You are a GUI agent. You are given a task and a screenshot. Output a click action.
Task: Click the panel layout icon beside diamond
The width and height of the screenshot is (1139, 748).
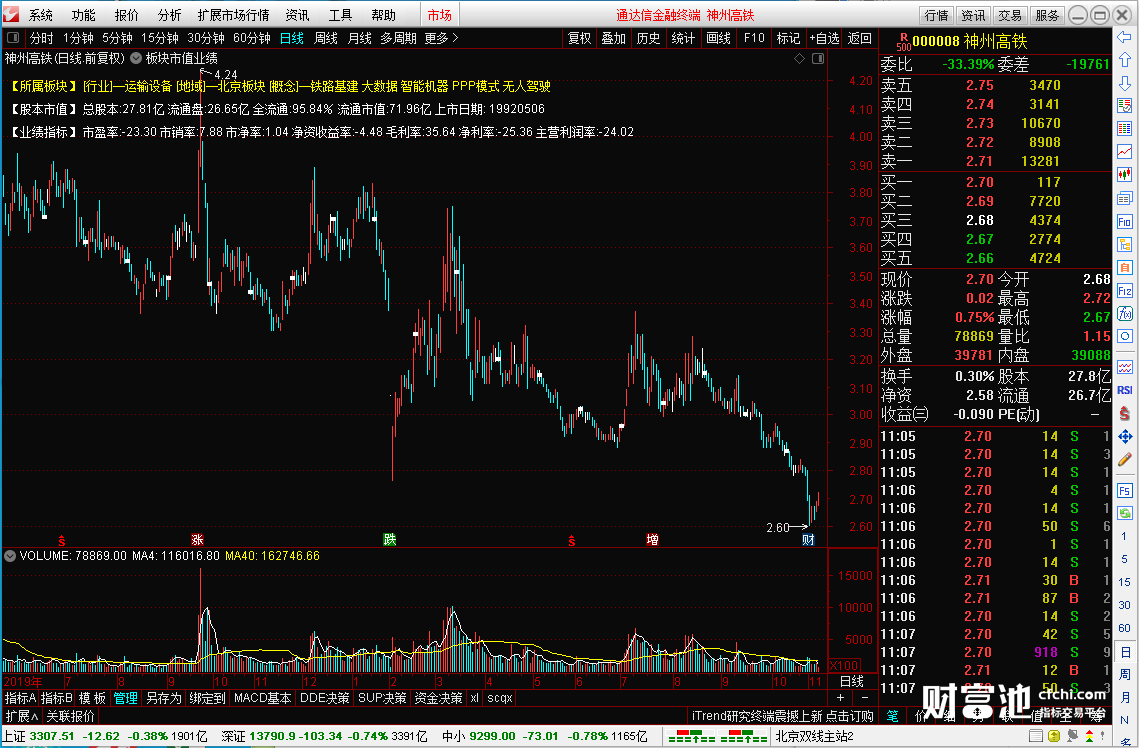tap(818, 58)
